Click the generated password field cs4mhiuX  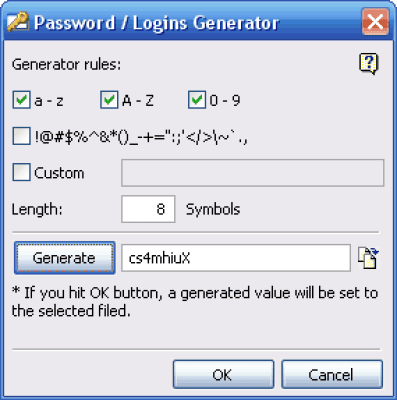tap(236, 258)
